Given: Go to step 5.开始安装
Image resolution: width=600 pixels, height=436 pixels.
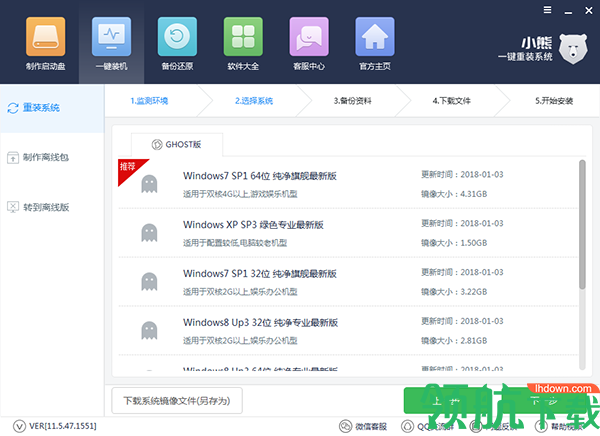Looking at the screenshot, I should tap(554, 101).
